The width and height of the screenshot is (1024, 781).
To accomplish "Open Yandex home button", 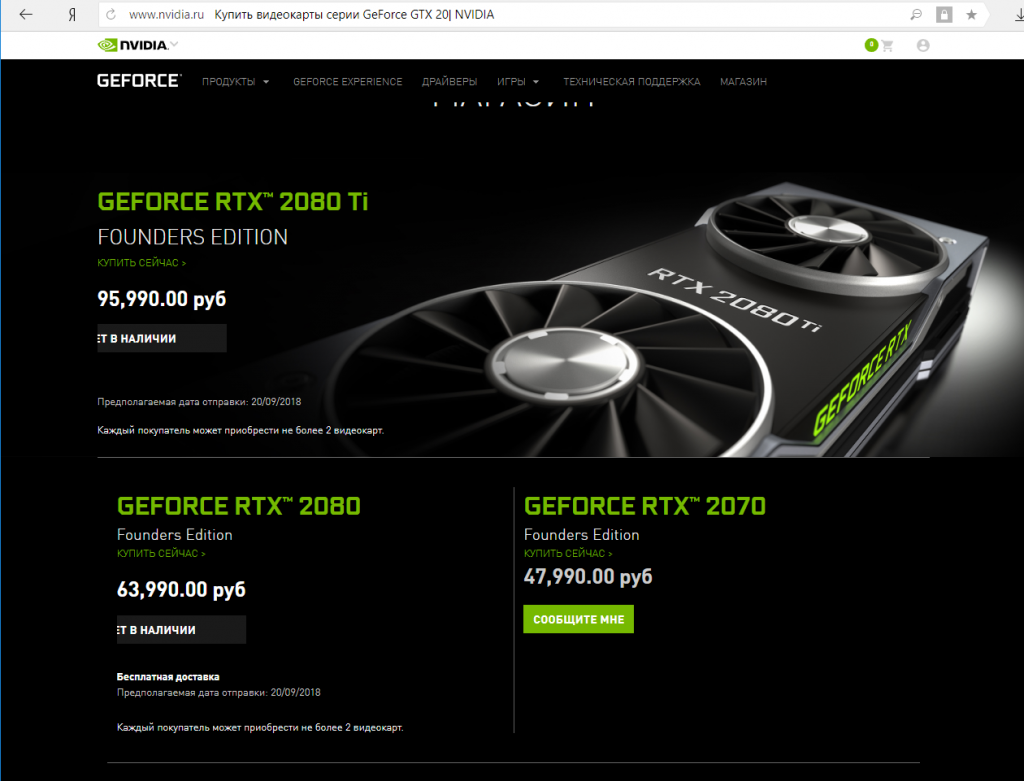I will click(x=72, y=14).
